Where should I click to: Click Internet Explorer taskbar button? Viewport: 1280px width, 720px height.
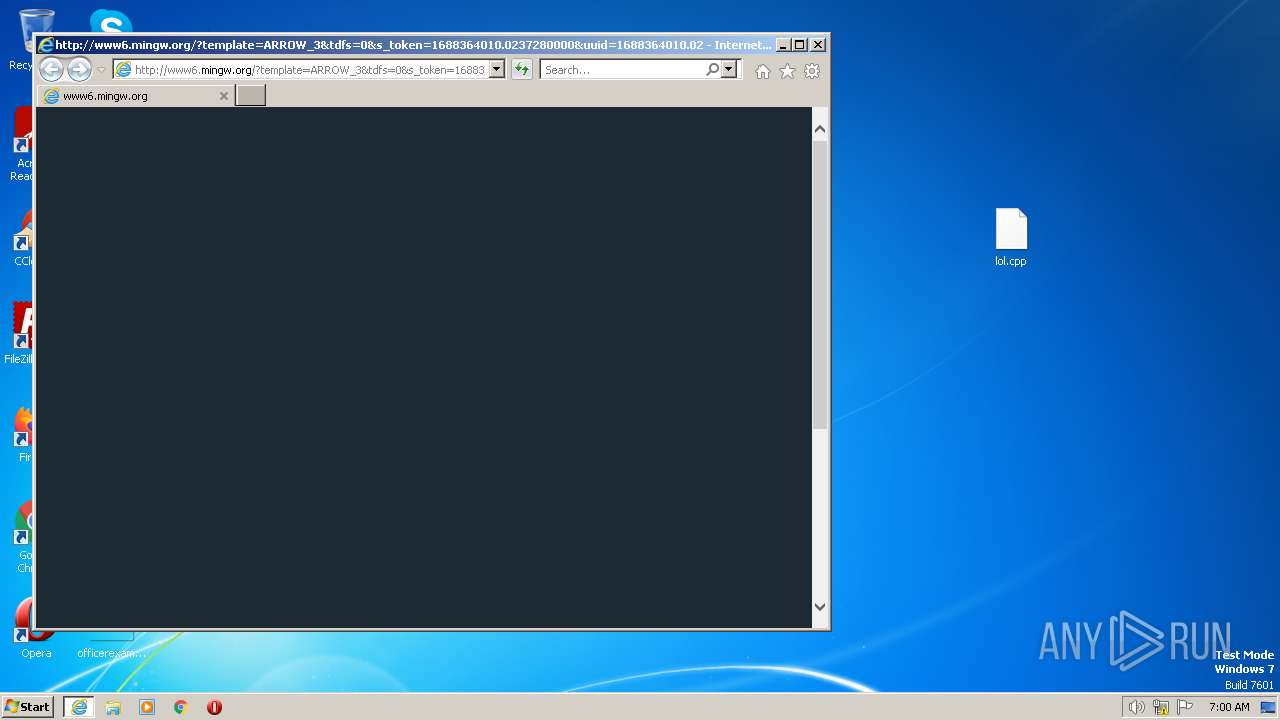tap(79, 707)
